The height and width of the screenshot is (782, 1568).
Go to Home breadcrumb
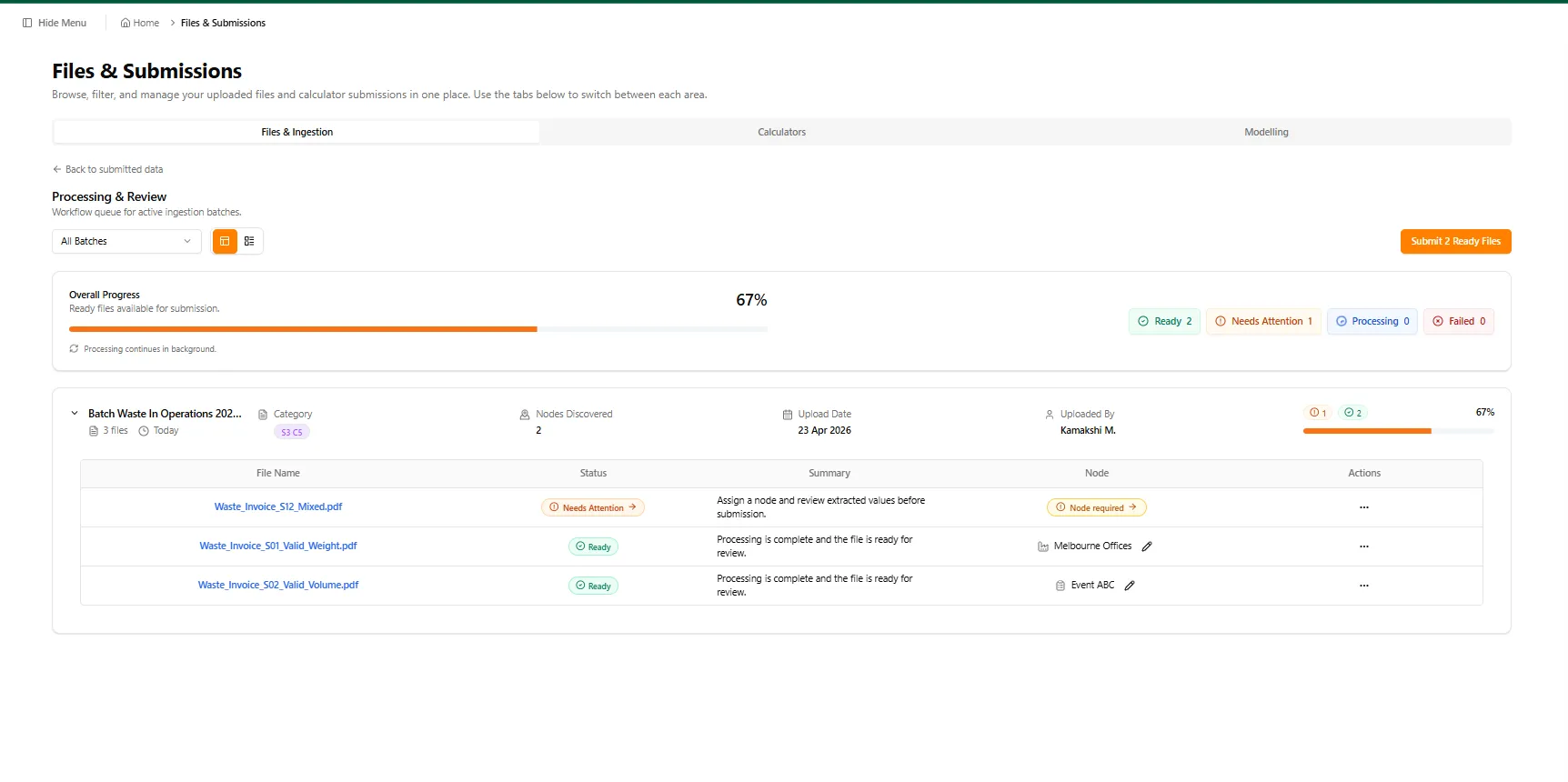(x=140, y=23)
